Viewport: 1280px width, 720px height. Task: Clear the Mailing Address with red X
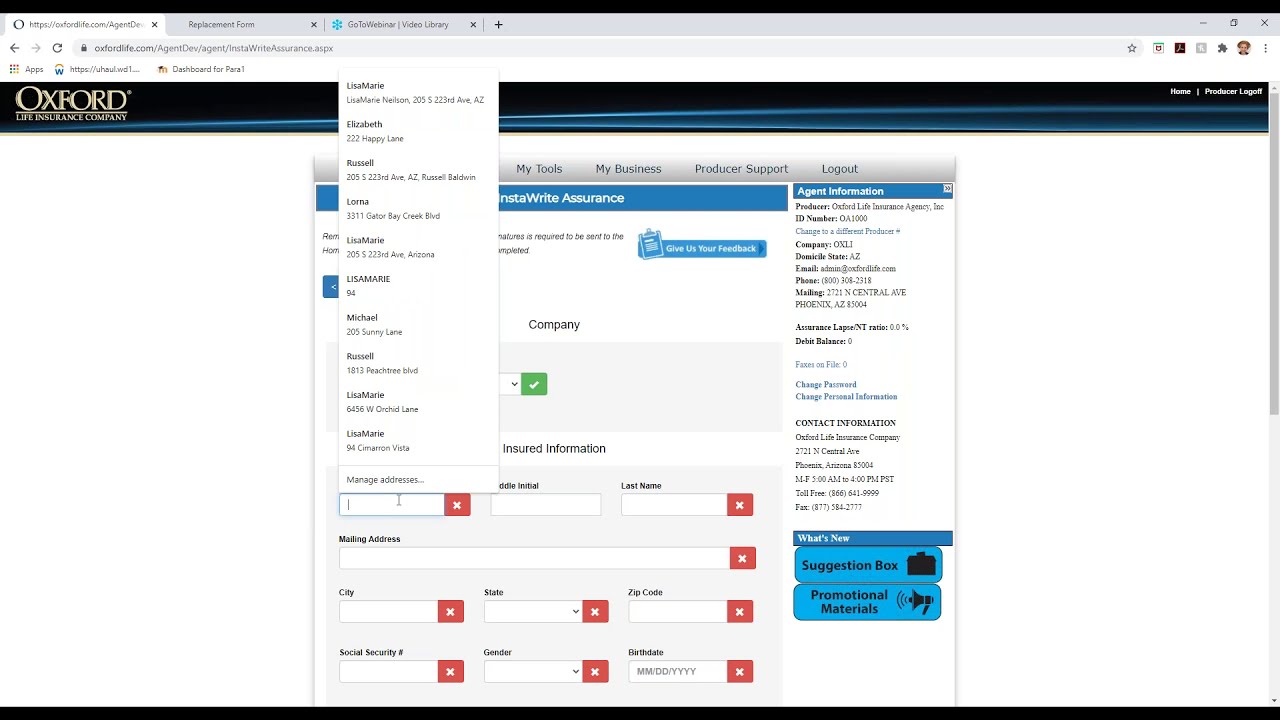click(x=742, y=558)
